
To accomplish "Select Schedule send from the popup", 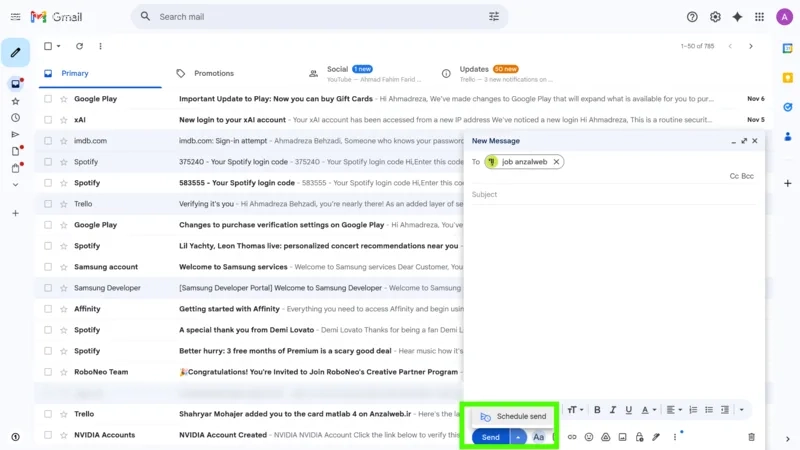I will (x=513, y=416).
